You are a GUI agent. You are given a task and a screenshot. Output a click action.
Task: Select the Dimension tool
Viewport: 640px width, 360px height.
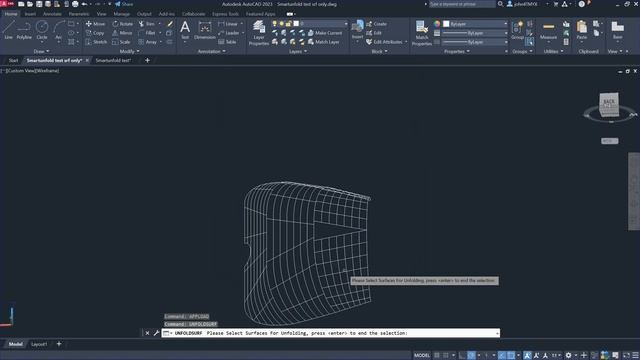click(x=204, y=30)
